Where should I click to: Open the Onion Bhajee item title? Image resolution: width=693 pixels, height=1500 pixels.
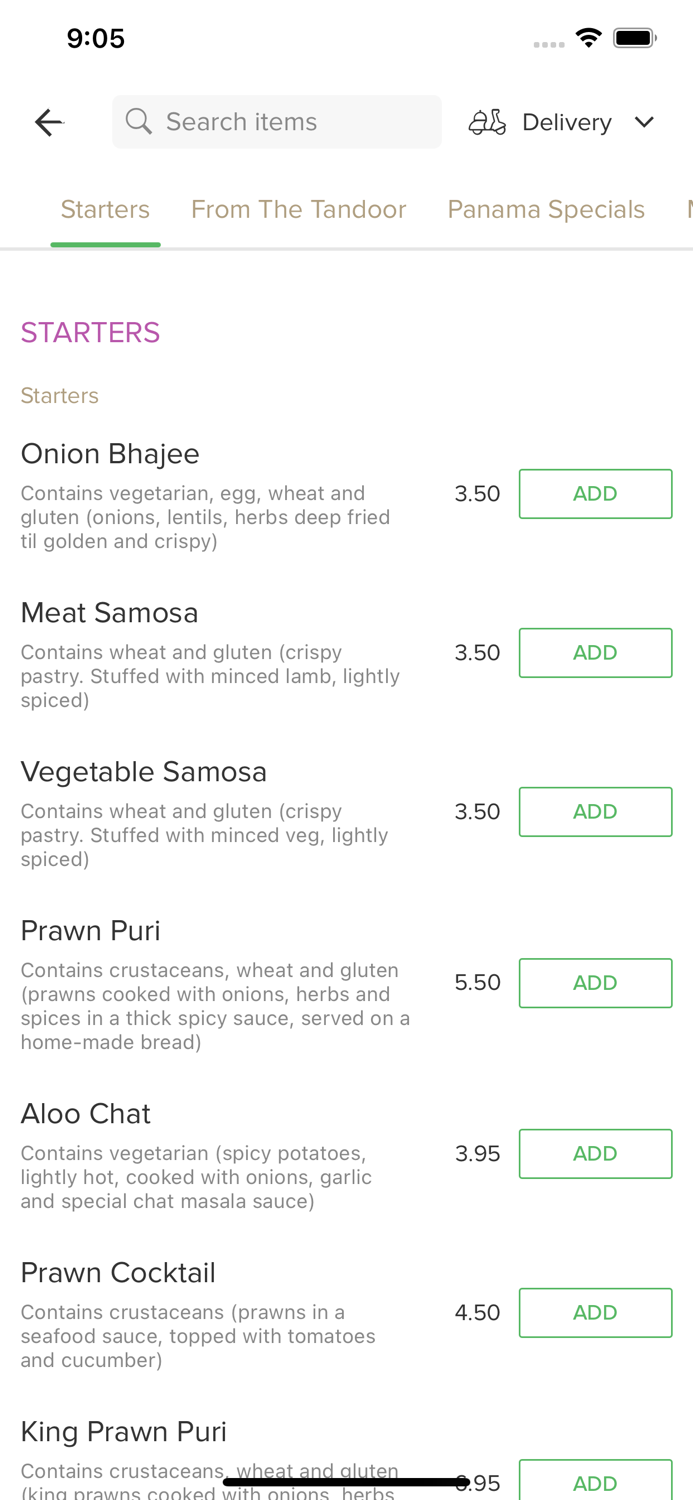[x=110, y=454]
